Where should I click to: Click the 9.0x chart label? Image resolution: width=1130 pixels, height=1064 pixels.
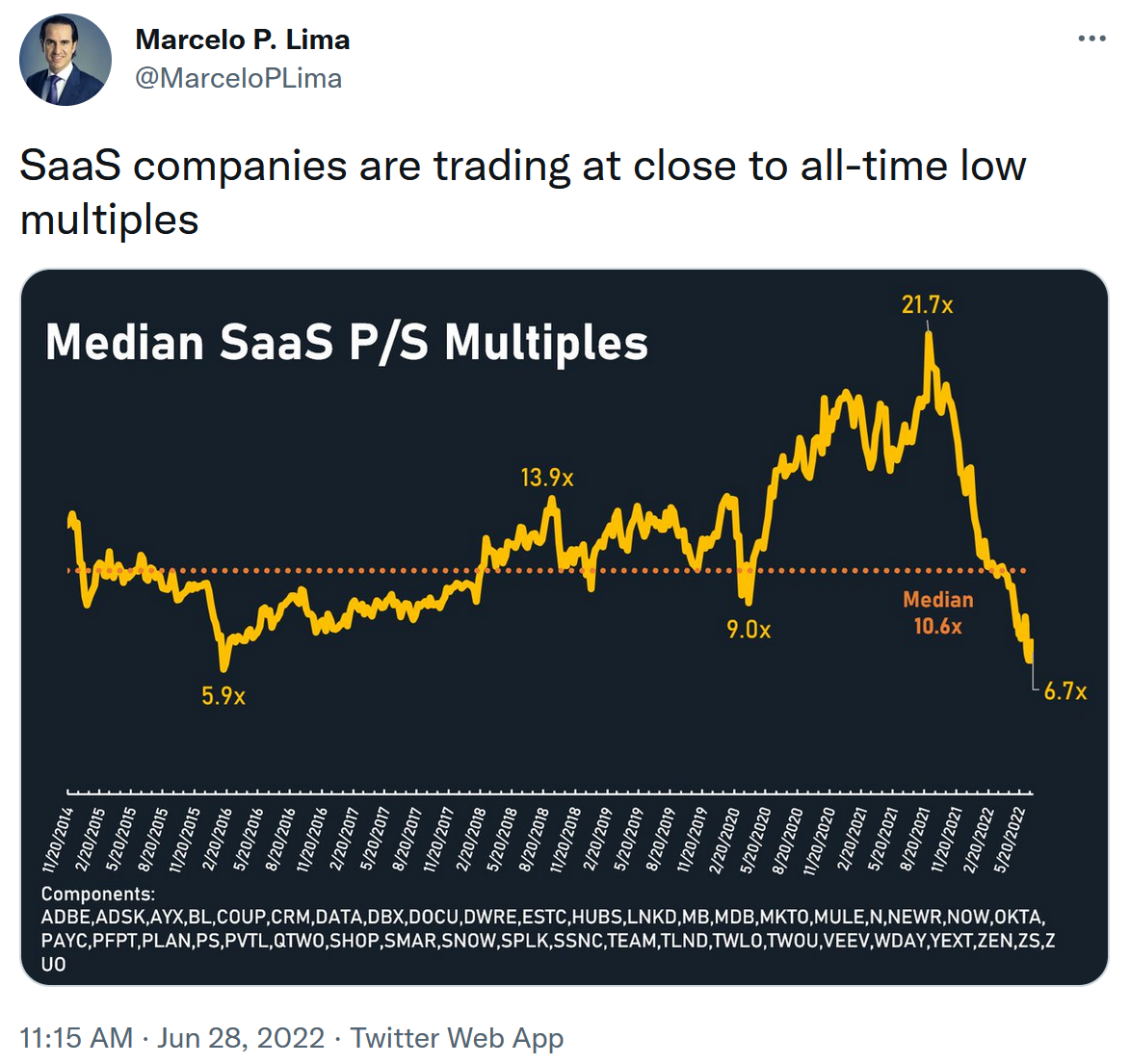pos(749,630)
